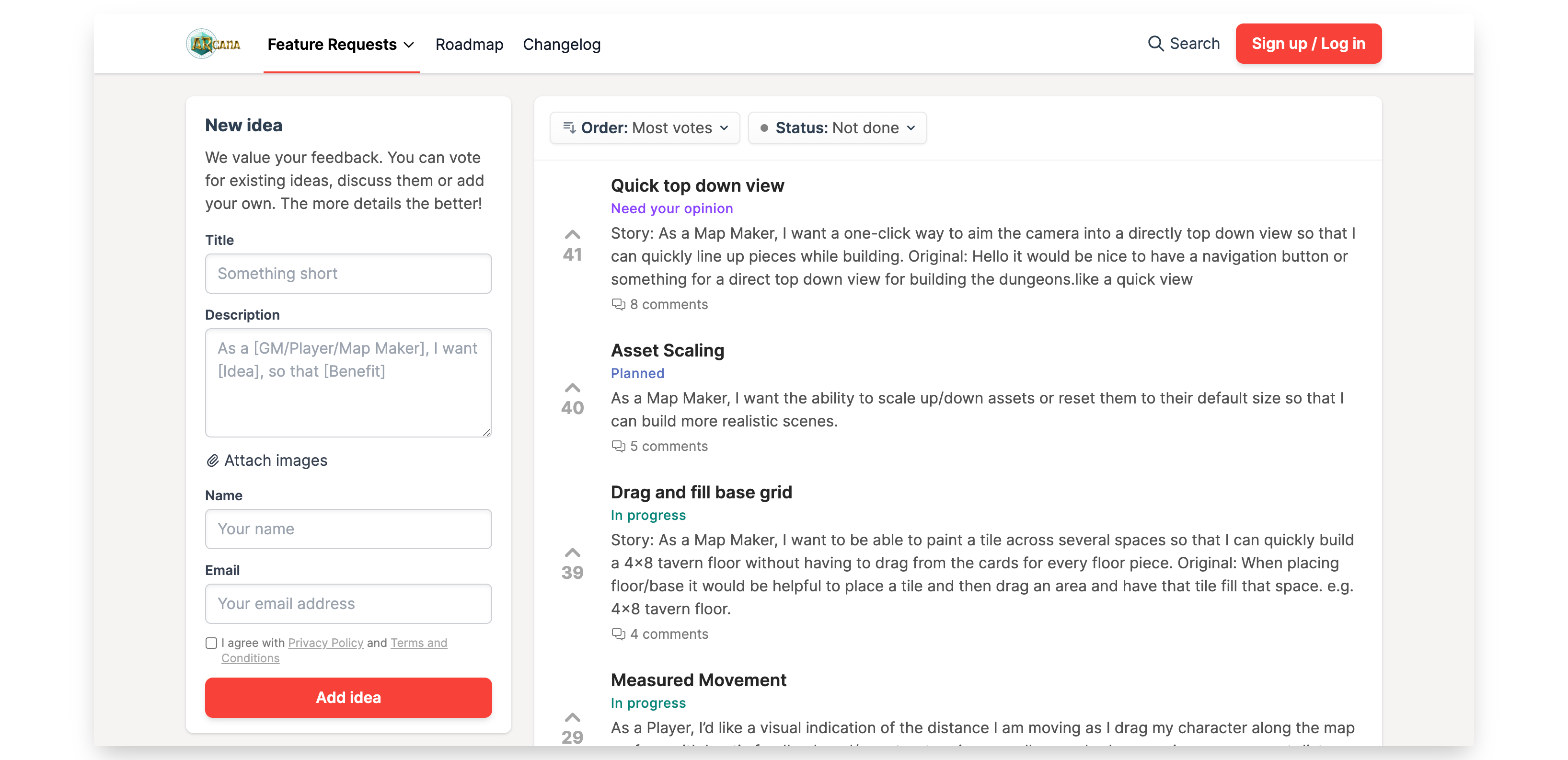Open the 5 comments bubble icon
This screenshot has height=760, width=1568.
click(619, 446)
